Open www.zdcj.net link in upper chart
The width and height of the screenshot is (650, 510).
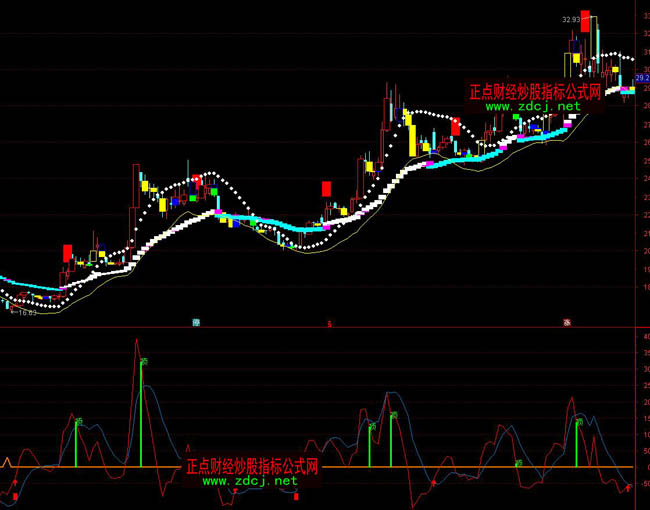click(533, 106)
